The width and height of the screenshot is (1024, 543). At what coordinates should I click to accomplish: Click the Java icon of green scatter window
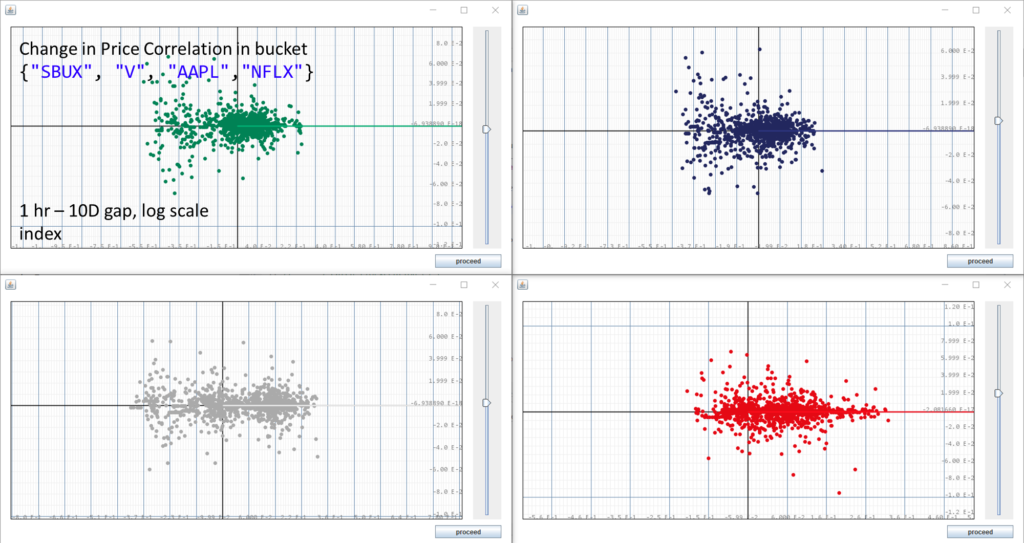(10, 10)
